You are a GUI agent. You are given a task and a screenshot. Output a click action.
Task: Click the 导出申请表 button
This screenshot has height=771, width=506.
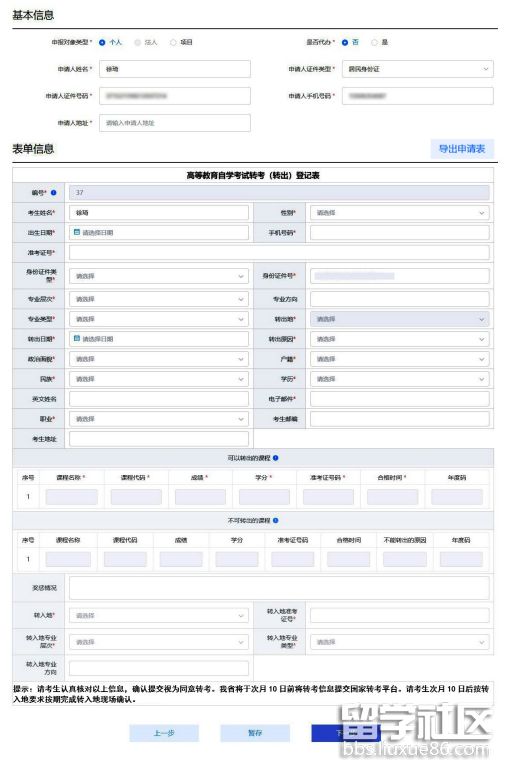(x=462, y=149)
